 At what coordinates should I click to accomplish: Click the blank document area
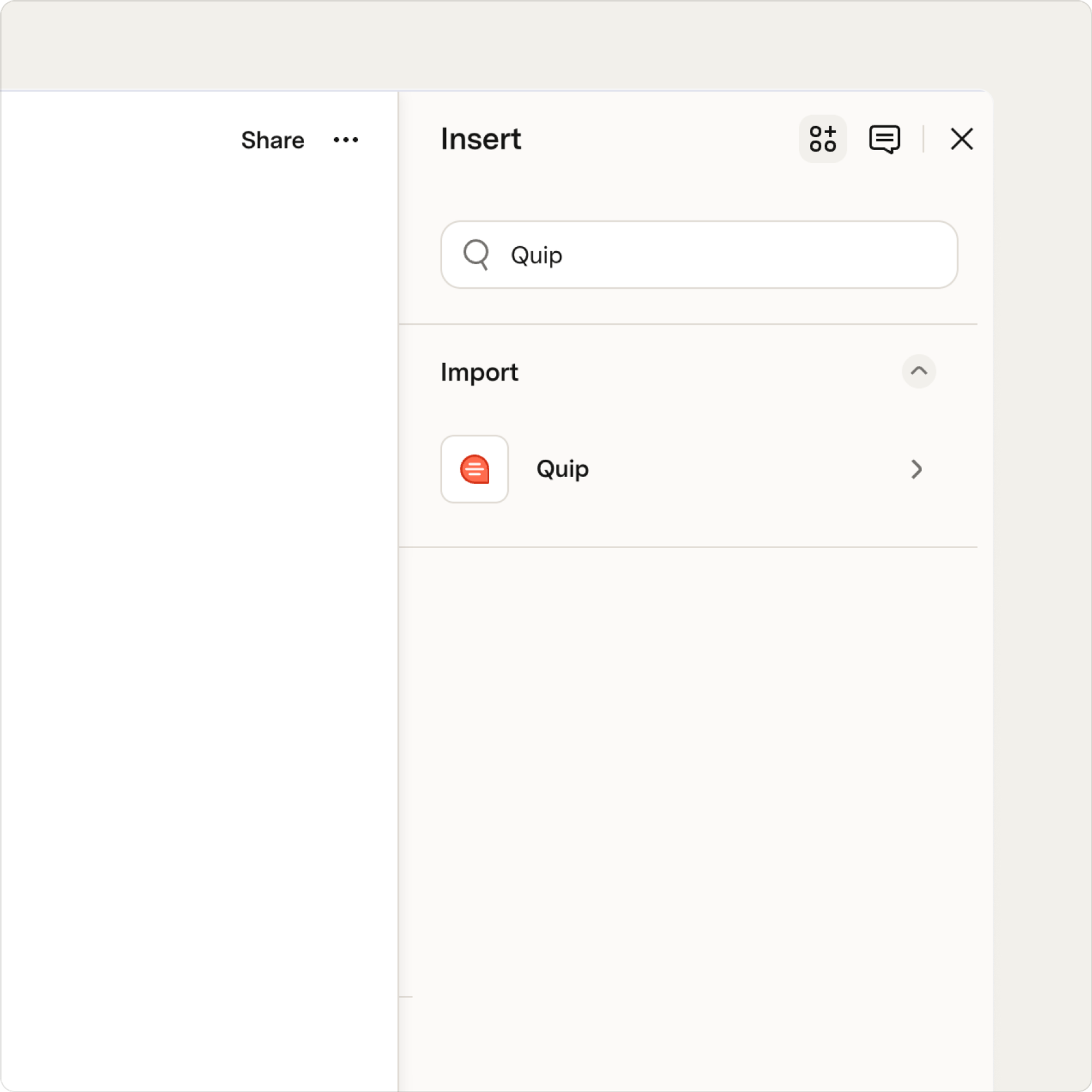[x=199, y=622]
